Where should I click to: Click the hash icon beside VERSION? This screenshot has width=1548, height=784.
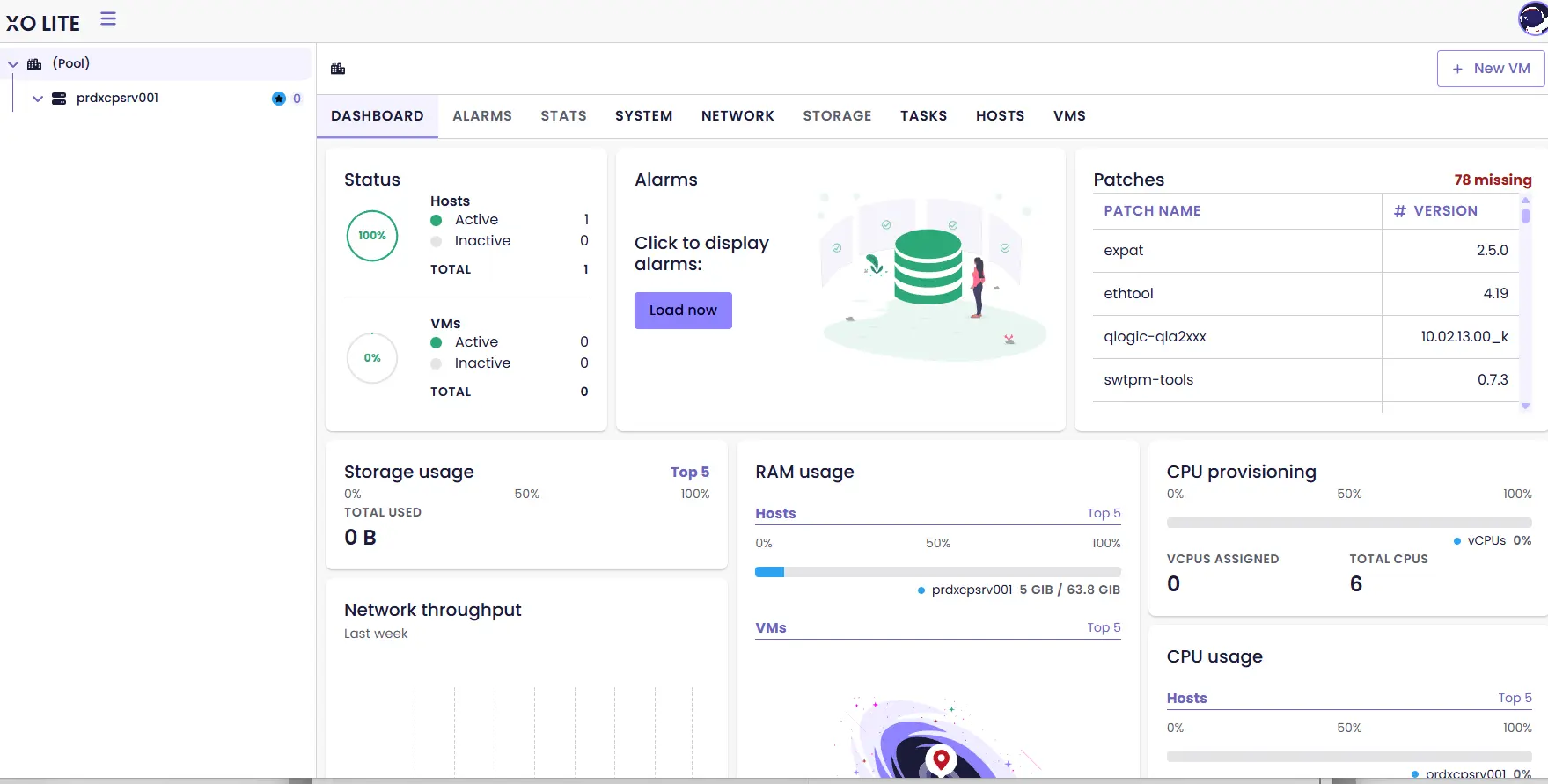pos(1399,211)
